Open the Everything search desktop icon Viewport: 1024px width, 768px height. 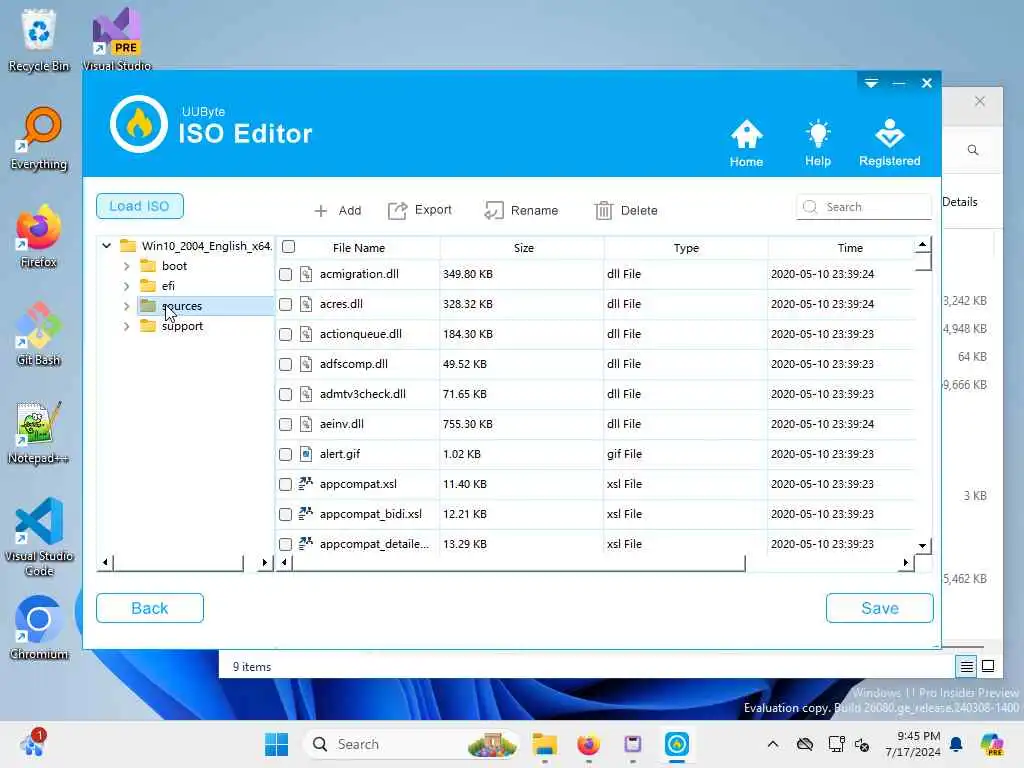(39, 138)
